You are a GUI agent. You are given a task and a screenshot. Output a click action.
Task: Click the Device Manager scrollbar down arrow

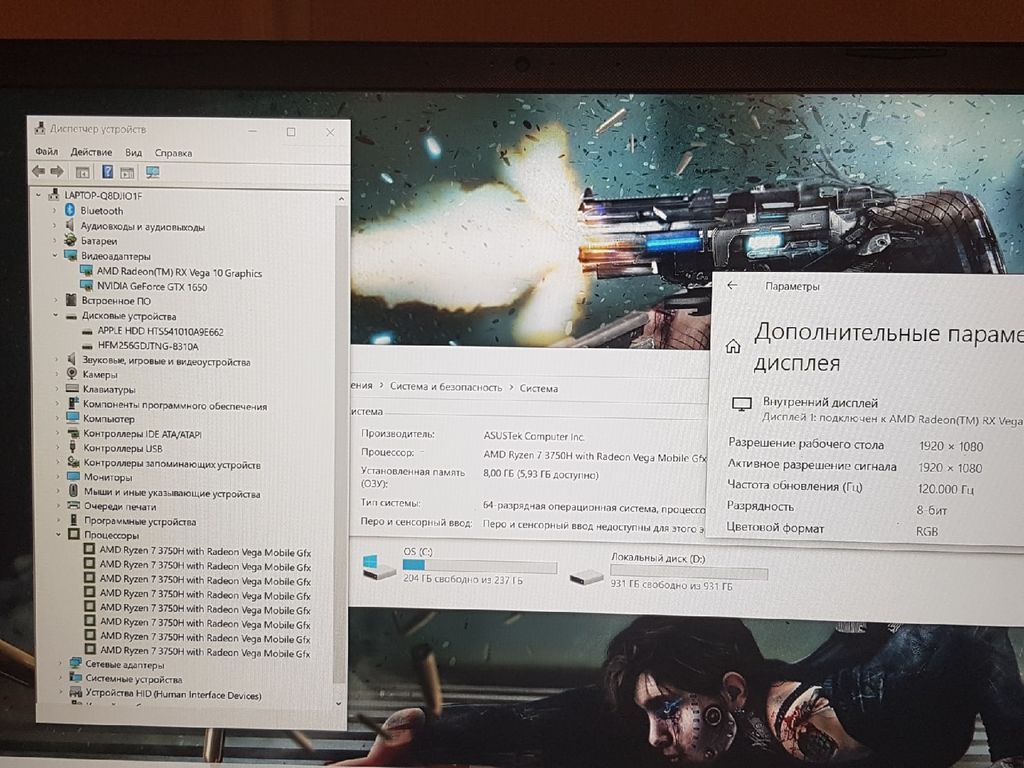tap(338, 703)
